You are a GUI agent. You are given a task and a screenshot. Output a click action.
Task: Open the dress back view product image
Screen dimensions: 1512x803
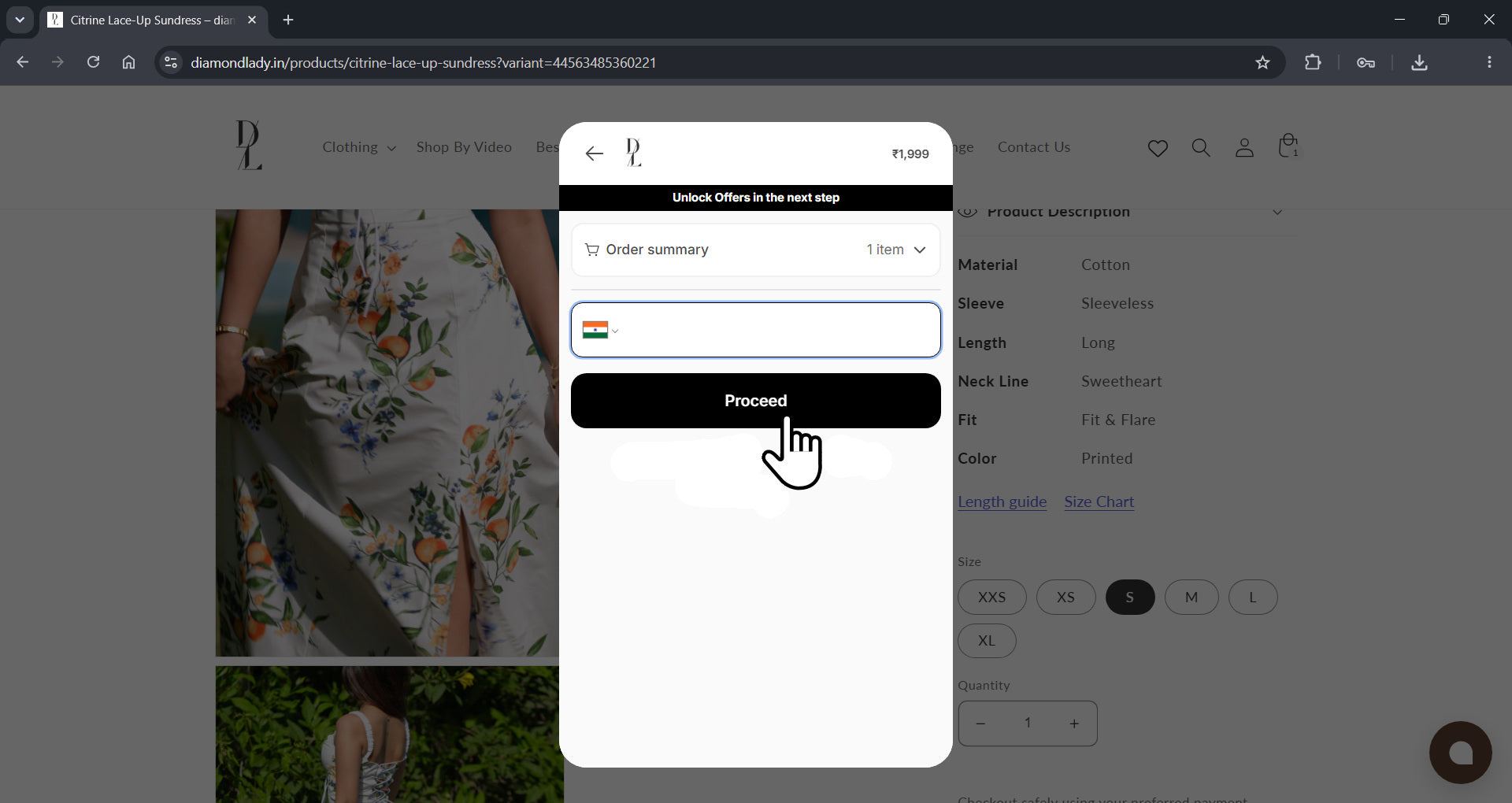click(389, 735)
